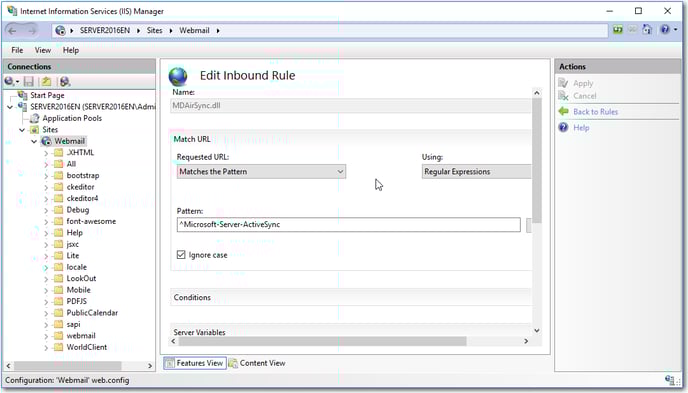Click the Sites breadcrumb in address bar

coord(154,30)
